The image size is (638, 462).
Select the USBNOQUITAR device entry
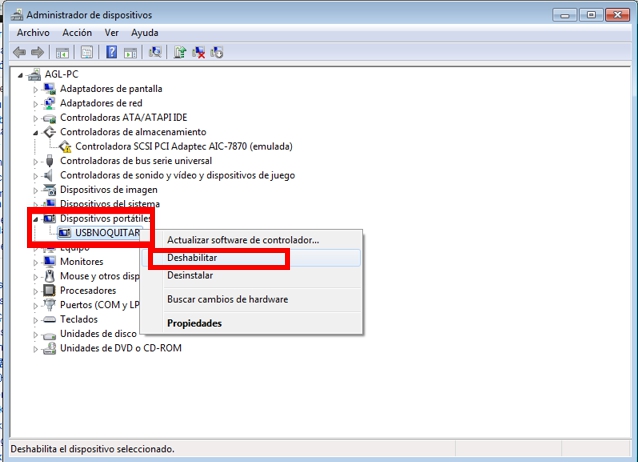coord(108,233)
